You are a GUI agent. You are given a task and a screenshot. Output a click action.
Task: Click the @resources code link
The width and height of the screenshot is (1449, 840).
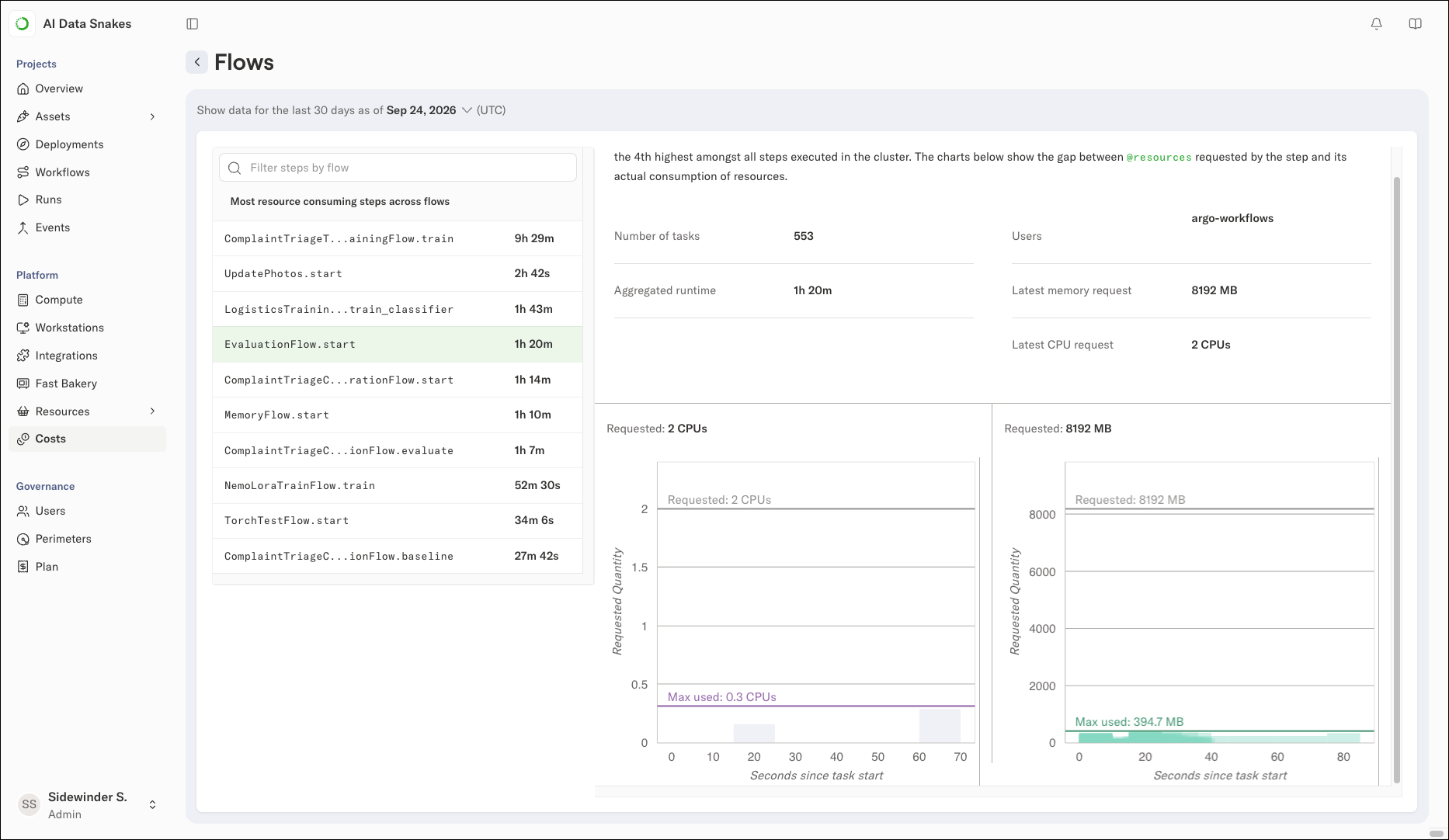pos(1159,157)
